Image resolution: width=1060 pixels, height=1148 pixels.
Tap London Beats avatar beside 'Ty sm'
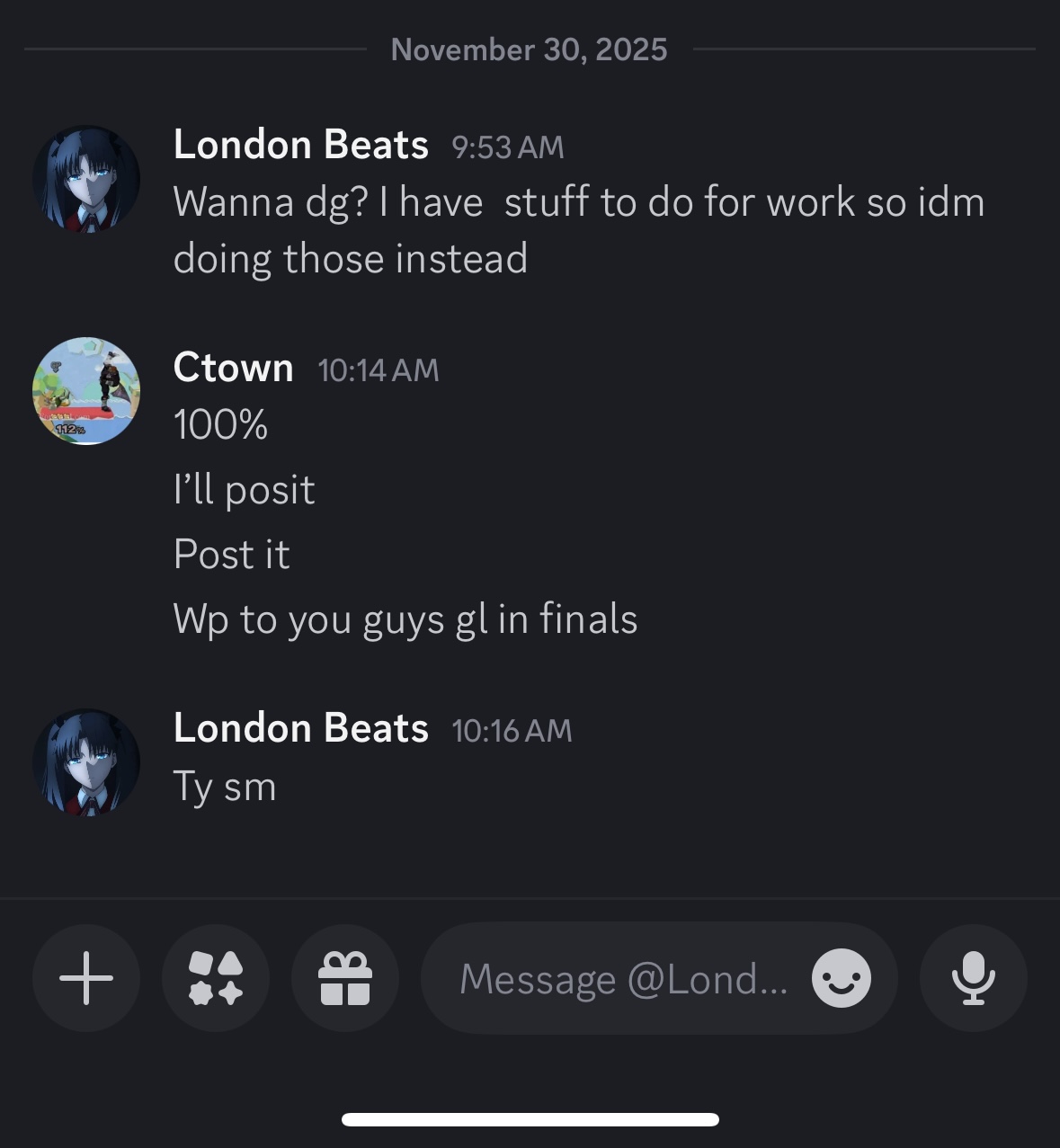point(86,762)
